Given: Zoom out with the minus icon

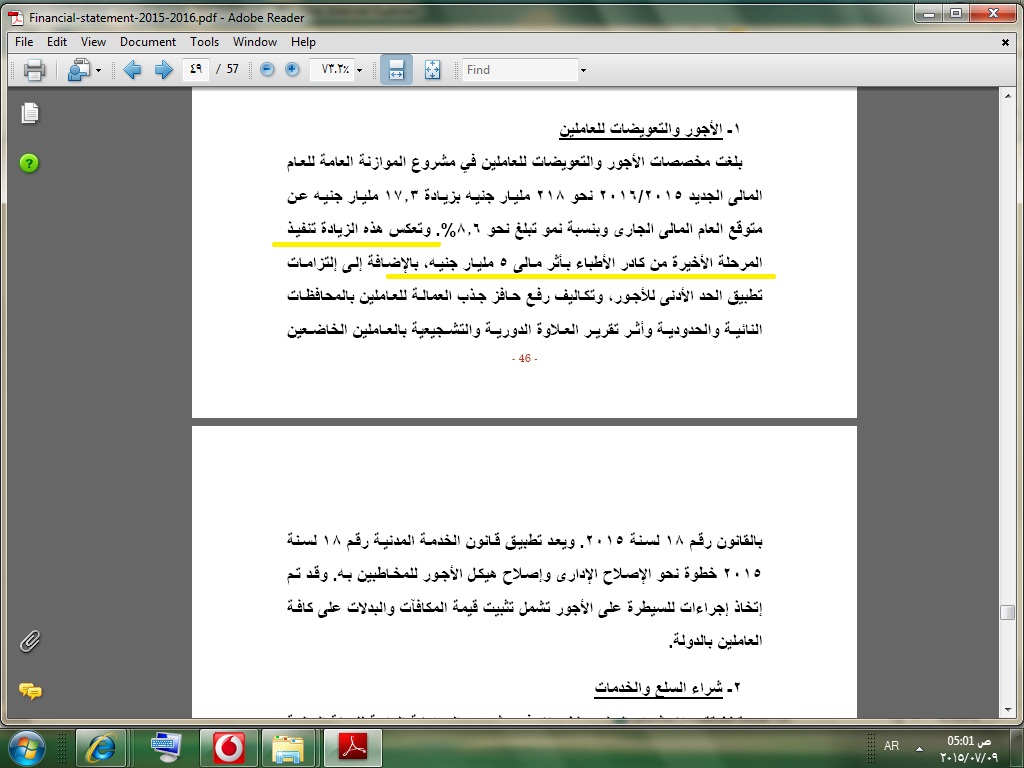Looking at the screenshot, I should click(267, 69).
